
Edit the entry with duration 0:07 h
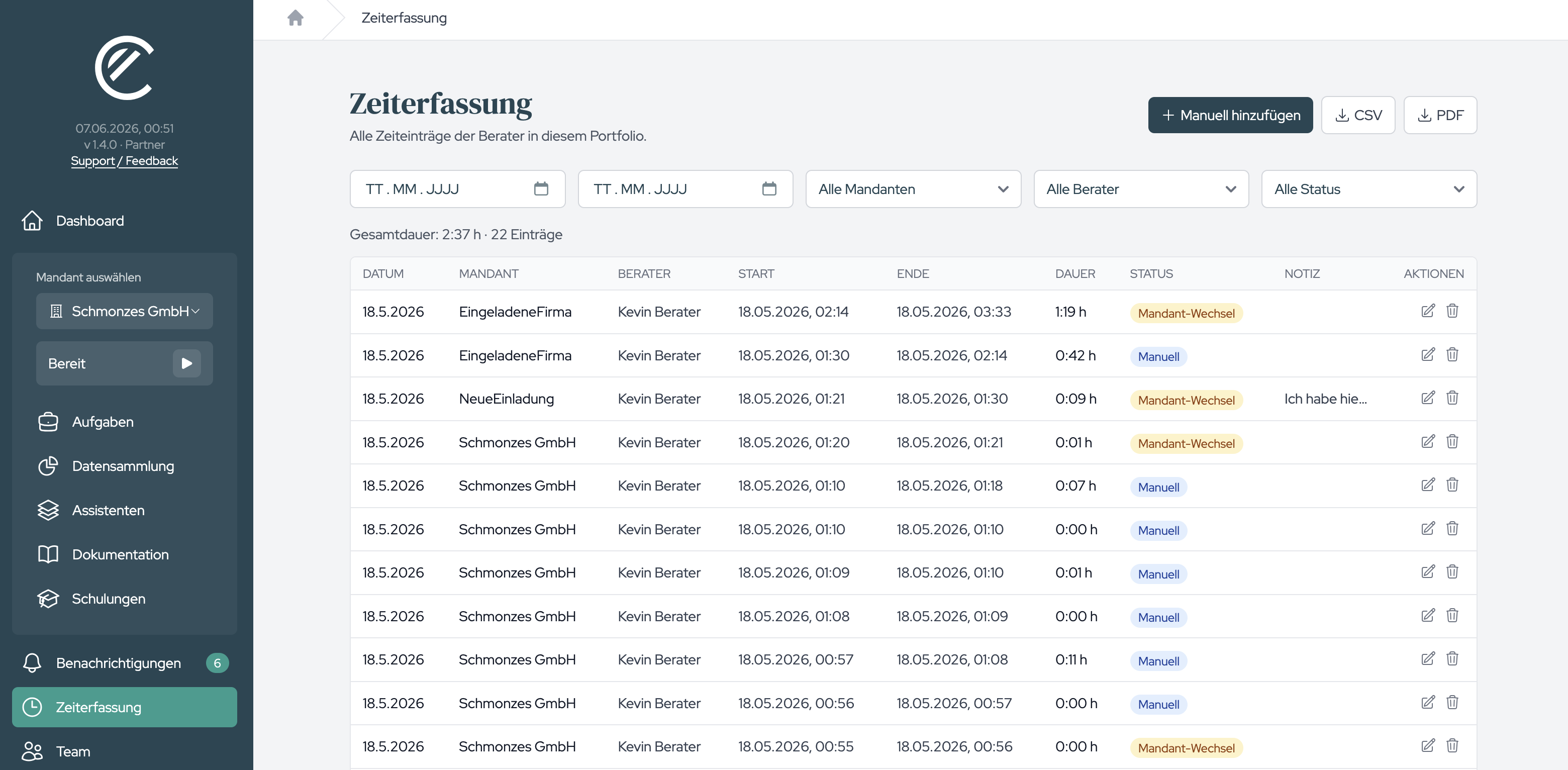pyautogui.click(x=1428, y=485)
